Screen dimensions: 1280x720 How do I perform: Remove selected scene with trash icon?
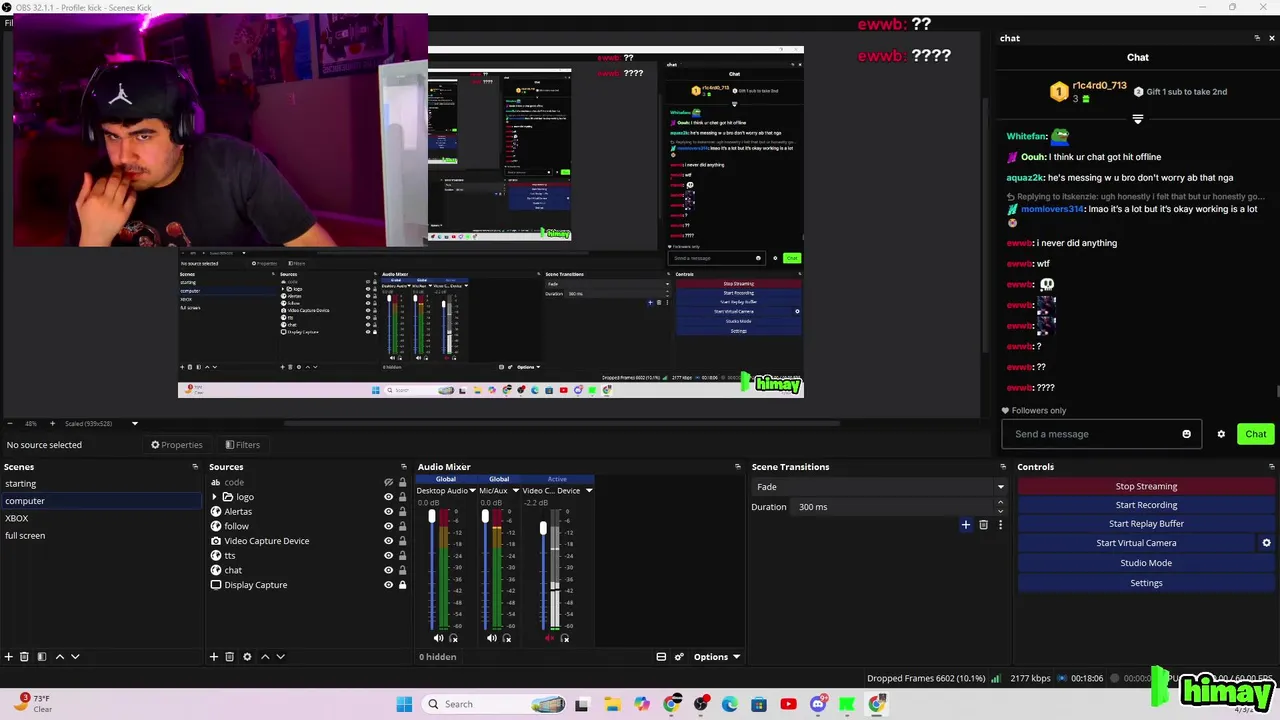click(x=24, y=657)
